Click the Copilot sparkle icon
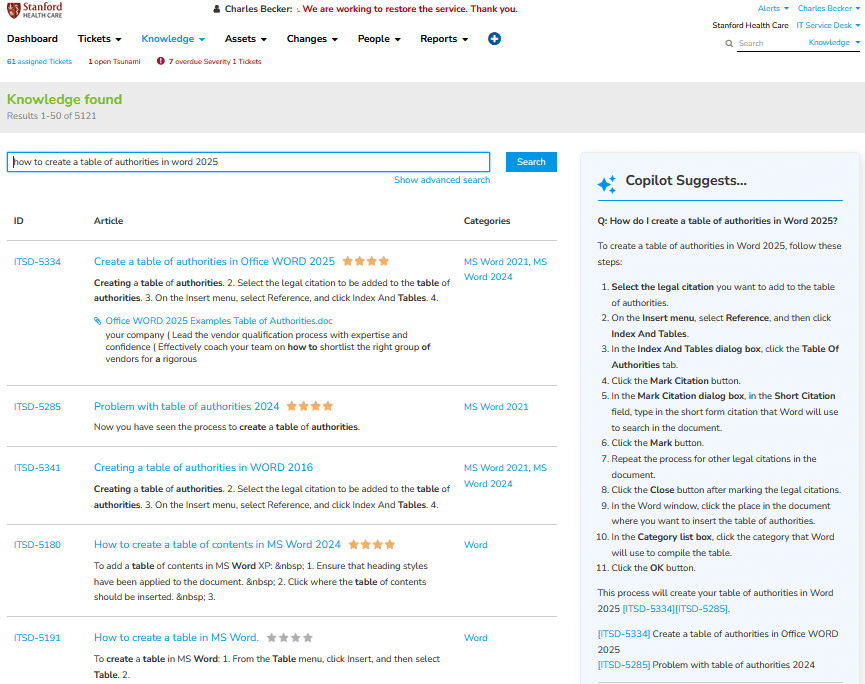Image resolution: width=865 pixels, height=684 pixels. (x=607, y=184)
